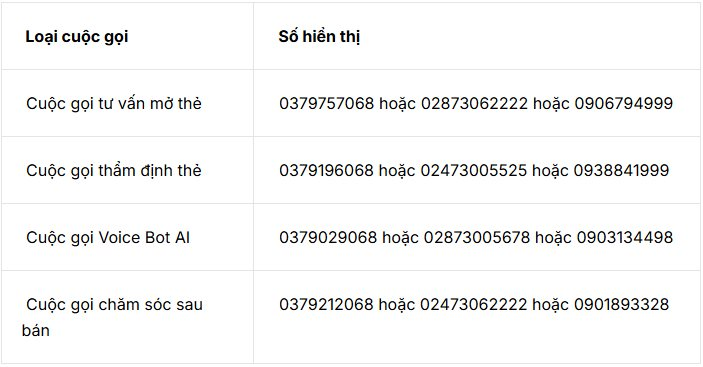
Task: Click phone number 0903134498
Action: tap(625, 237)
